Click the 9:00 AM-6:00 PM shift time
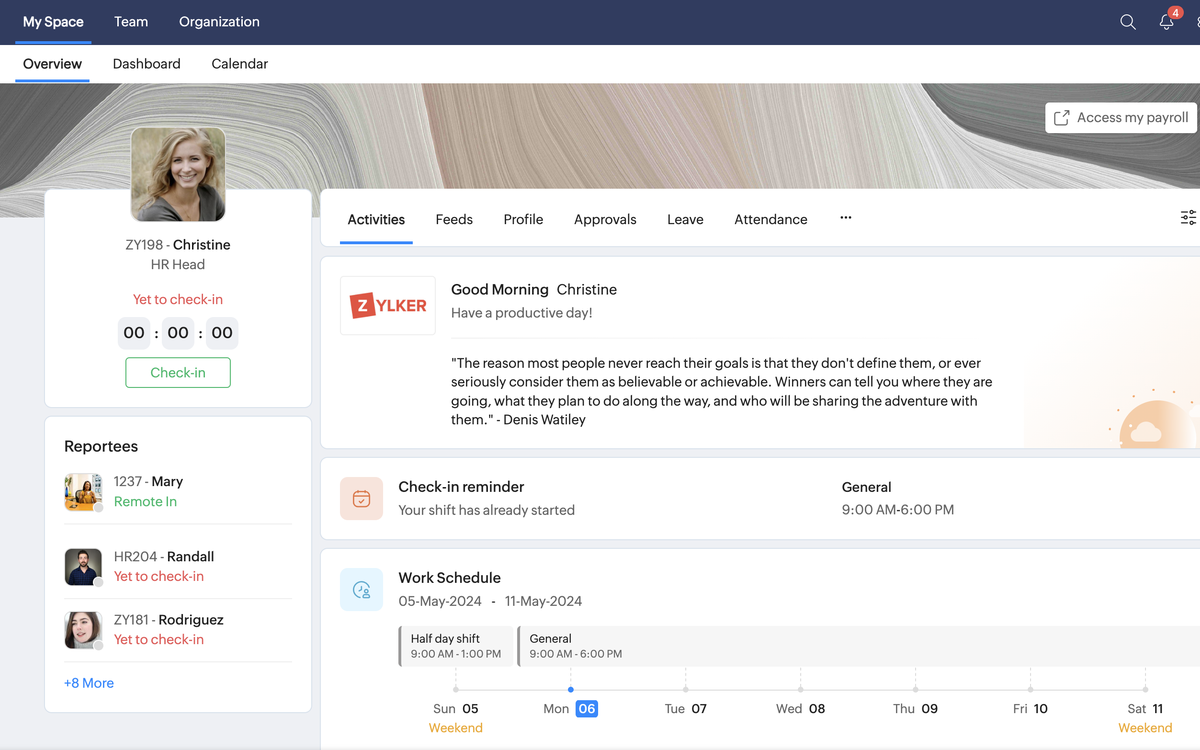 (x=898, y=510)
